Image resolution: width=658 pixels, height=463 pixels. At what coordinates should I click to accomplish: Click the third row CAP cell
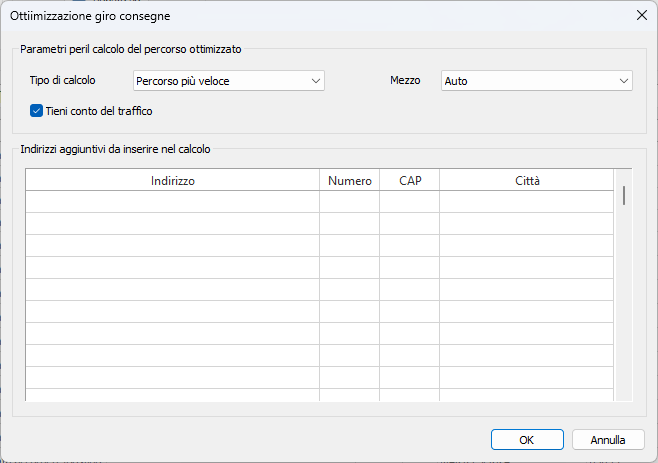pos(409,246)
